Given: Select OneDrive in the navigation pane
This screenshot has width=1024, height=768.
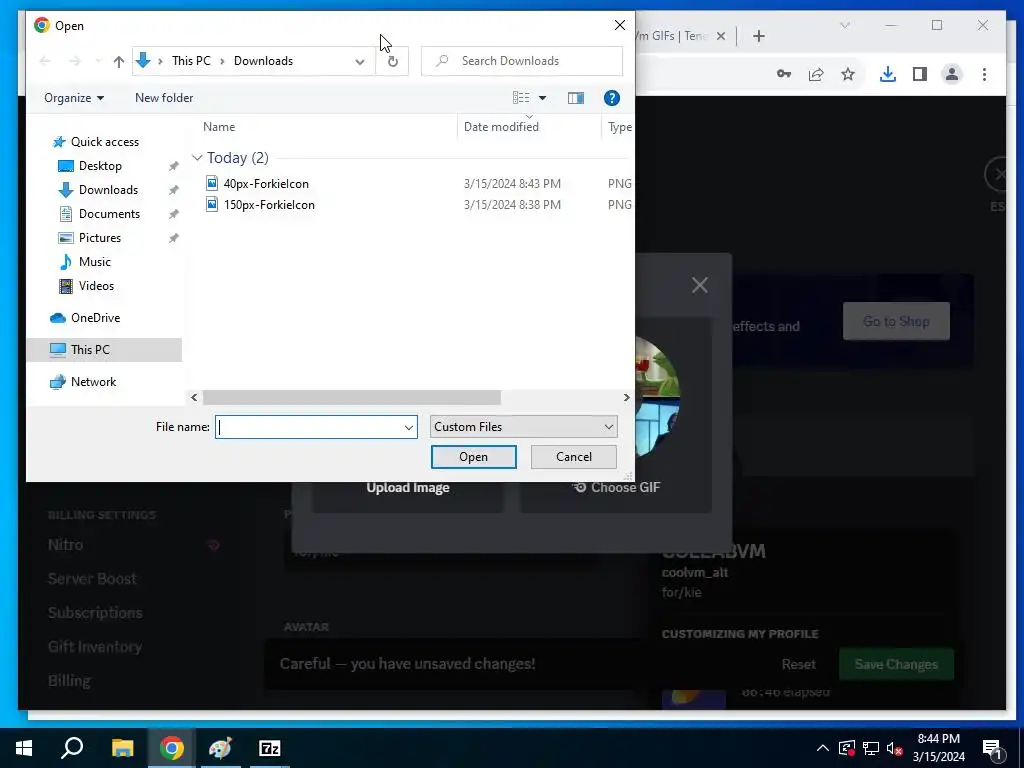Looking at the screenshot, I should click(x=95, y=318).
